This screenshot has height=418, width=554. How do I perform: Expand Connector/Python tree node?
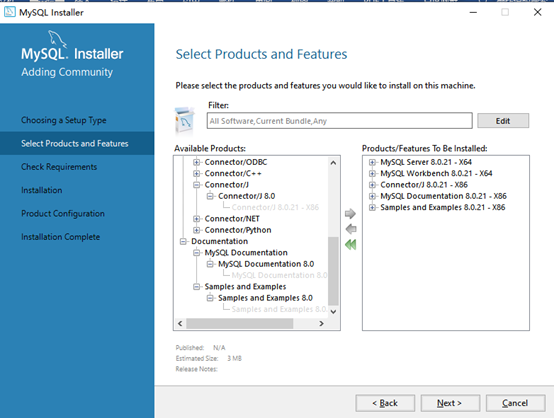[196, 230]
